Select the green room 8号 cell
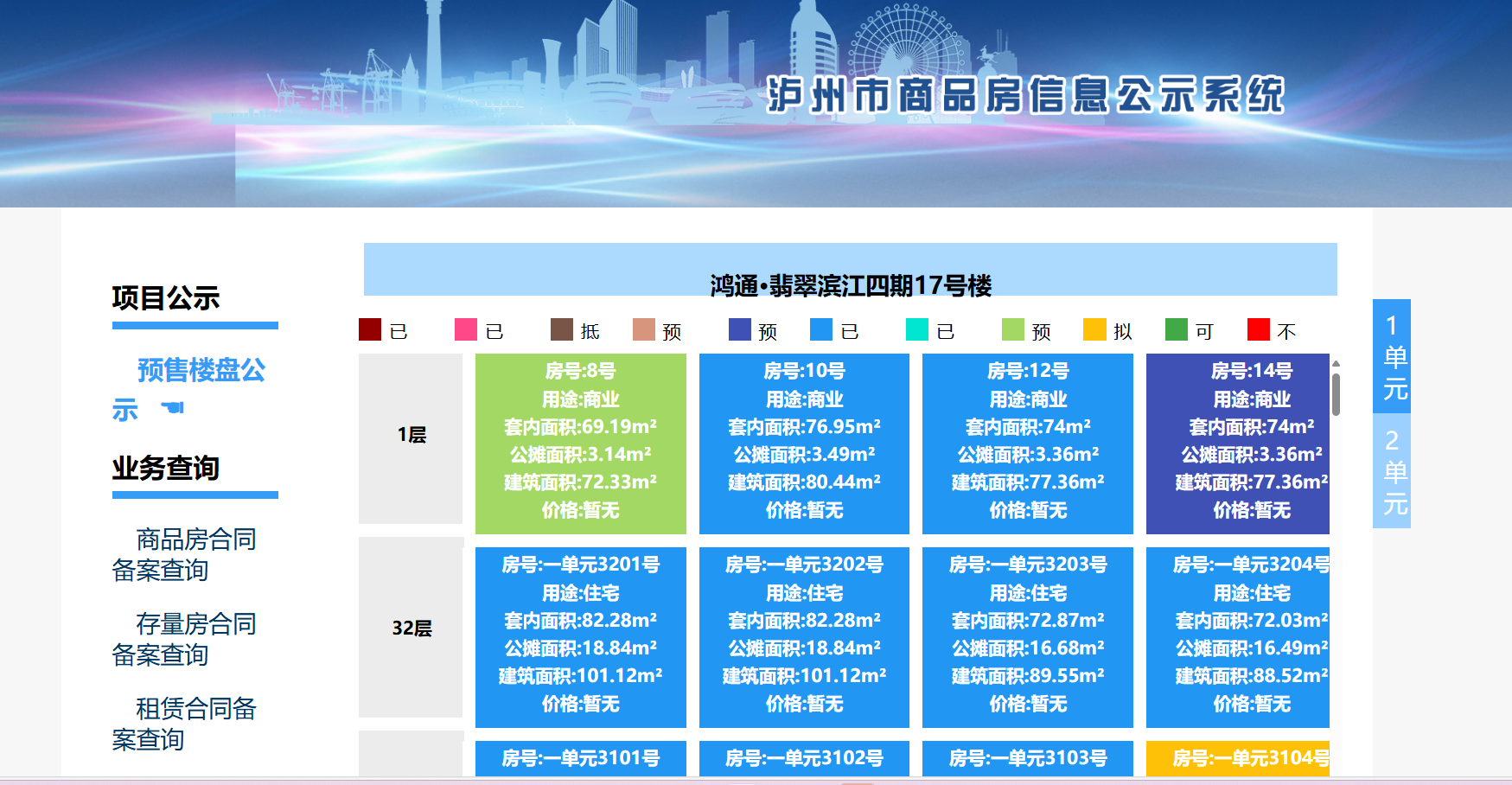Viewport: 1512px width, 785px height. 580,443
